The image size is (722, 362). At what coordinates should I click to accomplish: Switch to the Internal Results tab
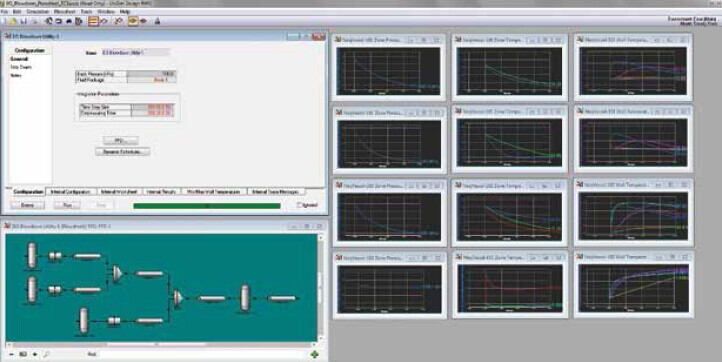162,192
